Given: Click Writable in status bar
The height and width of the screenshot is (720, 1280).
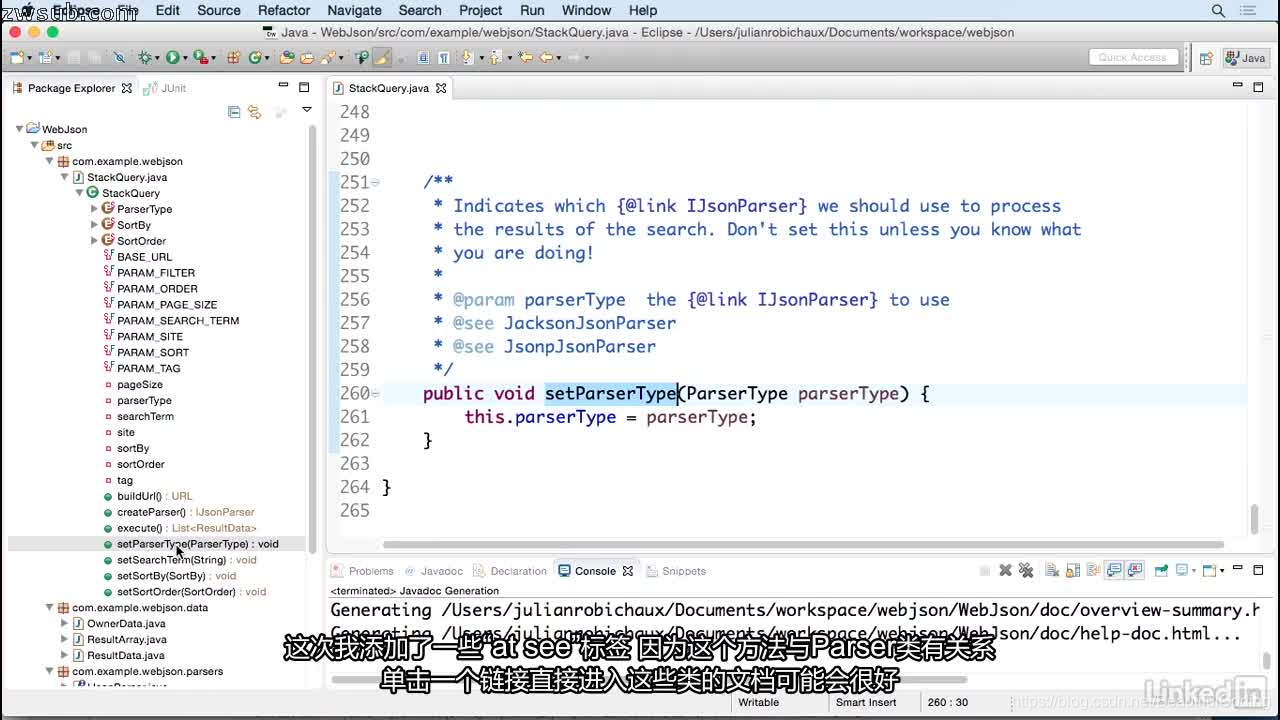Looking at the screenshot, I should point(759,702).
